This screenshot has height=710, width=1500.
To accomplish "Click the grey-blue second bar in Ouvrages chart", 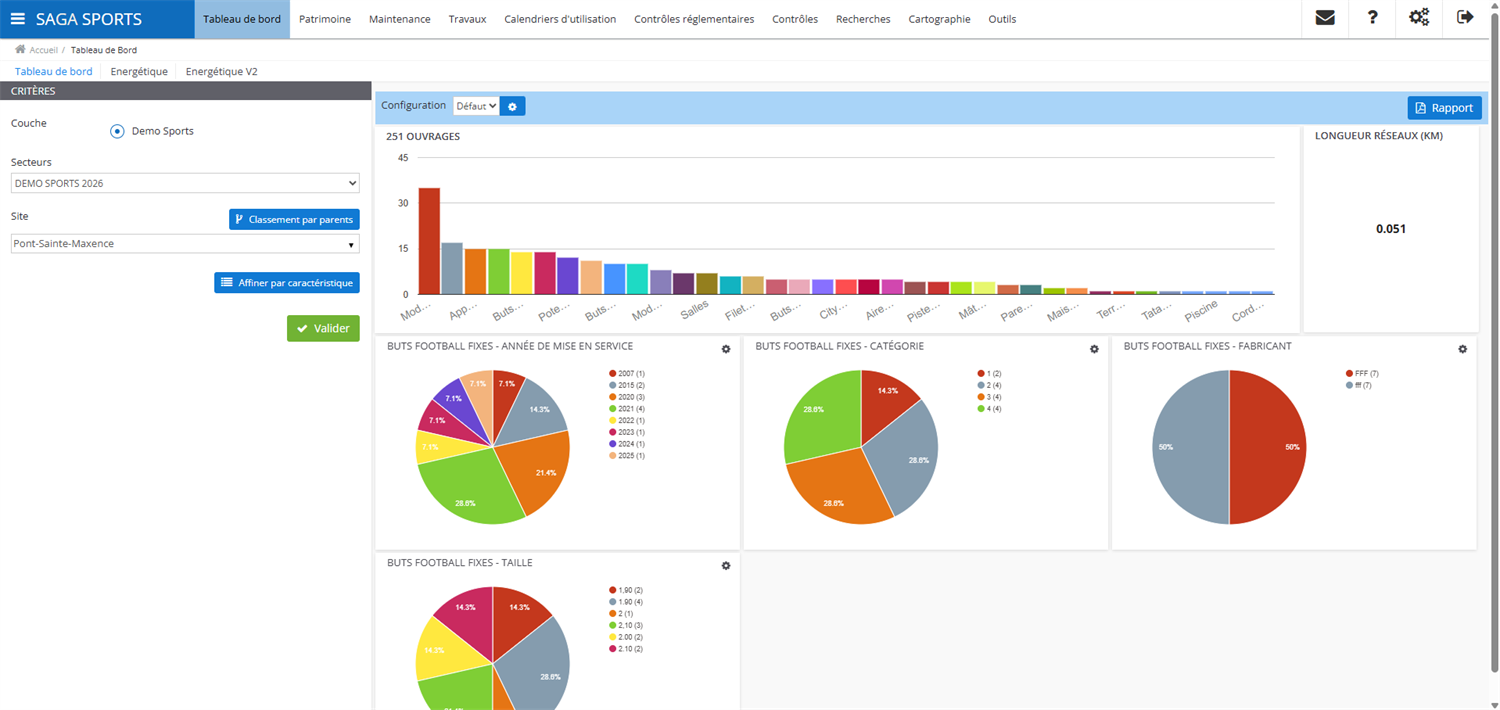I will (x=452, y=268).
